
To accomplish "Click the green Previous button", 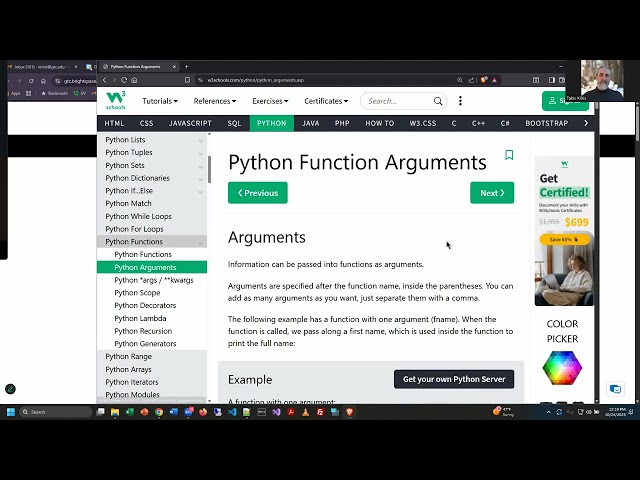I will coord(258,193).
